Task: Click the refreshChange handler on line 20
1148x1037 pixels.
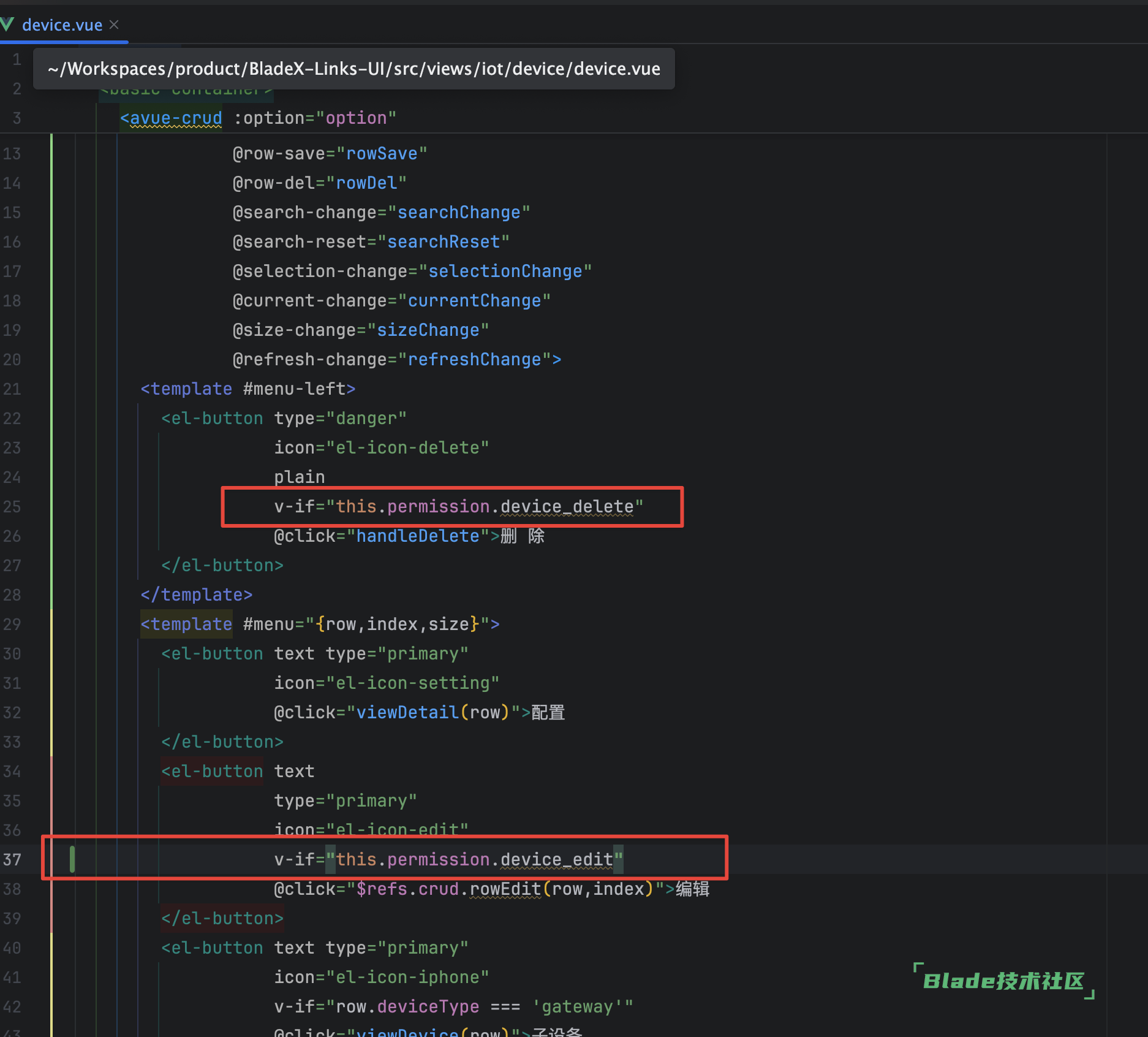Action: [x=474, y=360]
